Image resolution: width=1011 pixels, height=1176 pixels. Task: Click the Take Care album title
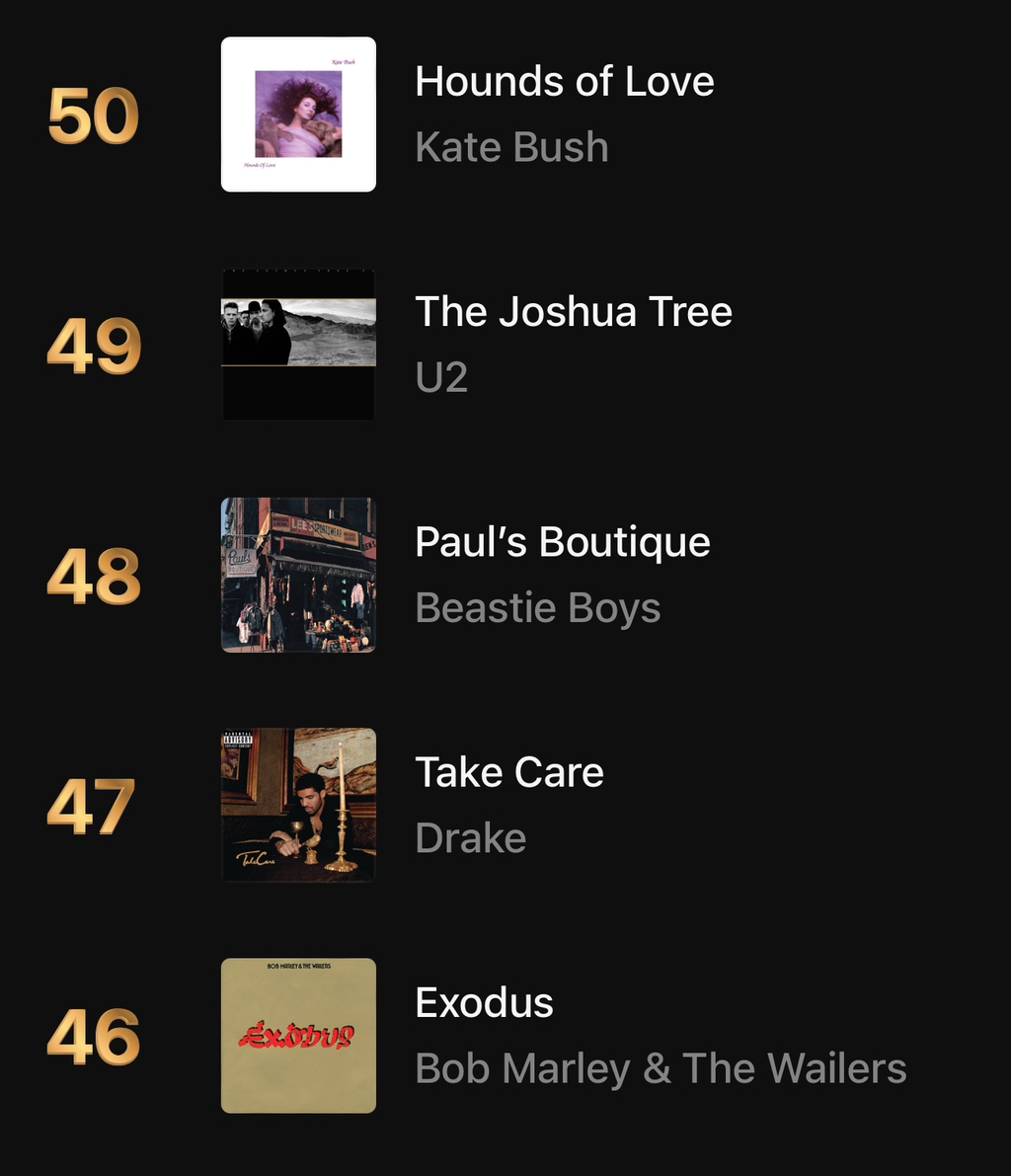pyautogui.click(x=509, y=772)
